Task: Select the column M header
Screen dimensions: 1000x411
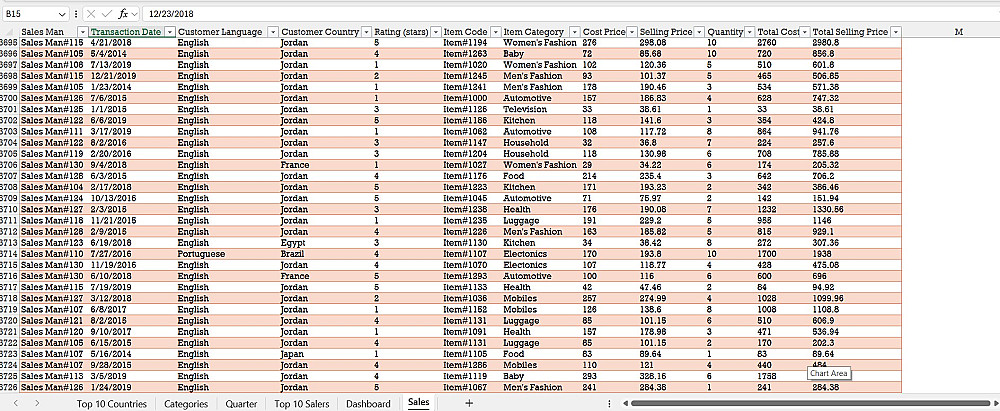Action: coord(958,32)
